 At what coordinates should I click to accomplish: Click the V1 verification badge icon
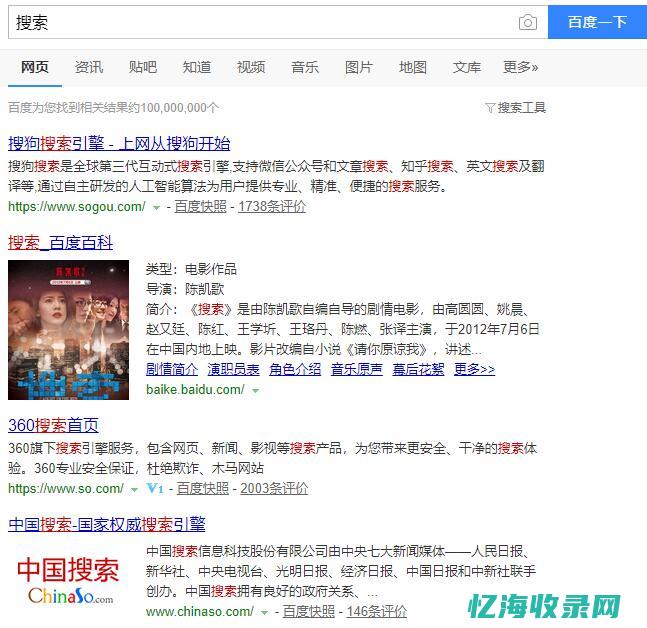click(x=155, y=489)
